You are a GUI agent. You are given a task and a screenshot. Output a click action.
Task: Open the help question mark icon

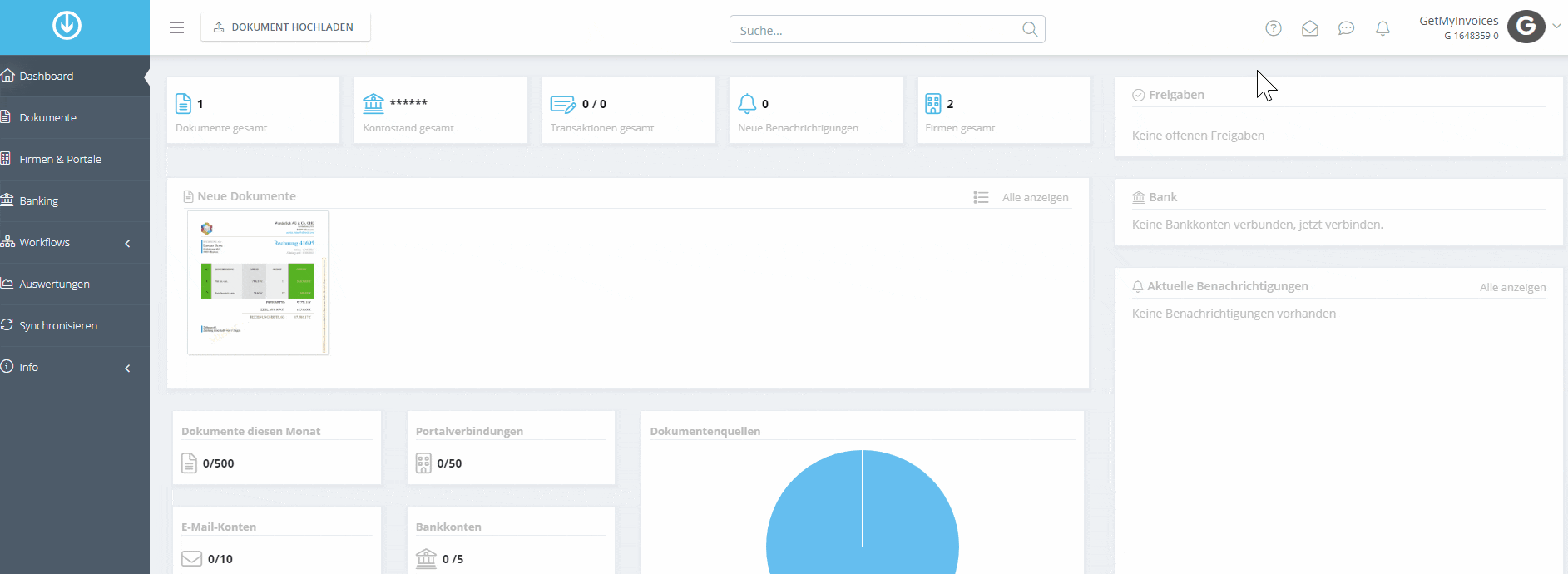(1273, 29)
